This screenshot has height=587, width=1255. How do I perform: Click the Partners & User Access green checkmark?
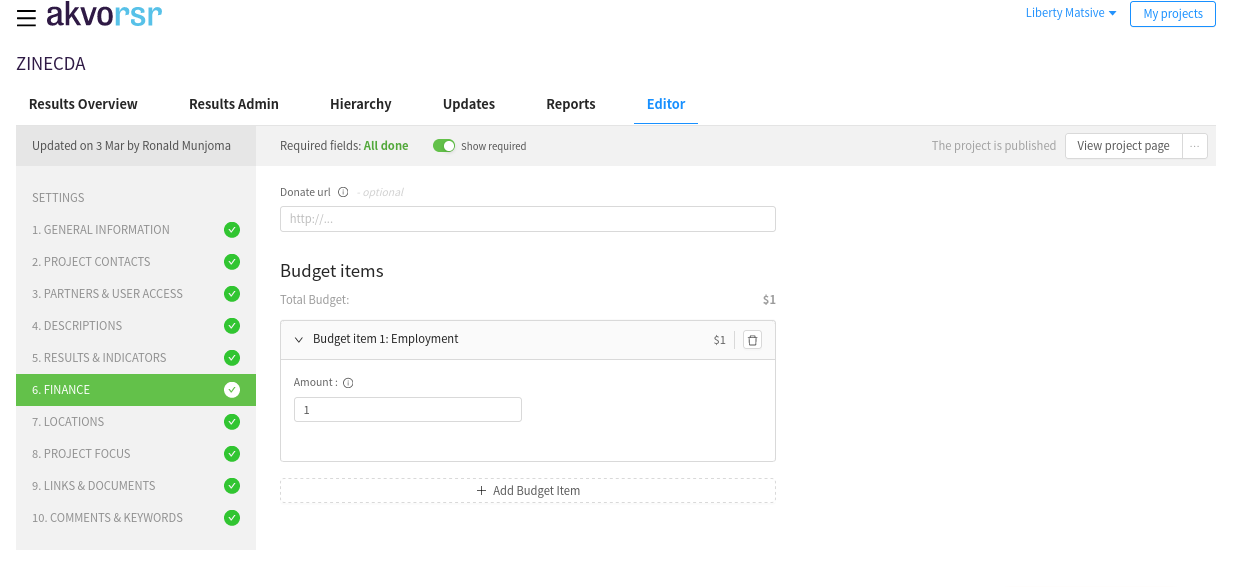click(x=232, y=294)
